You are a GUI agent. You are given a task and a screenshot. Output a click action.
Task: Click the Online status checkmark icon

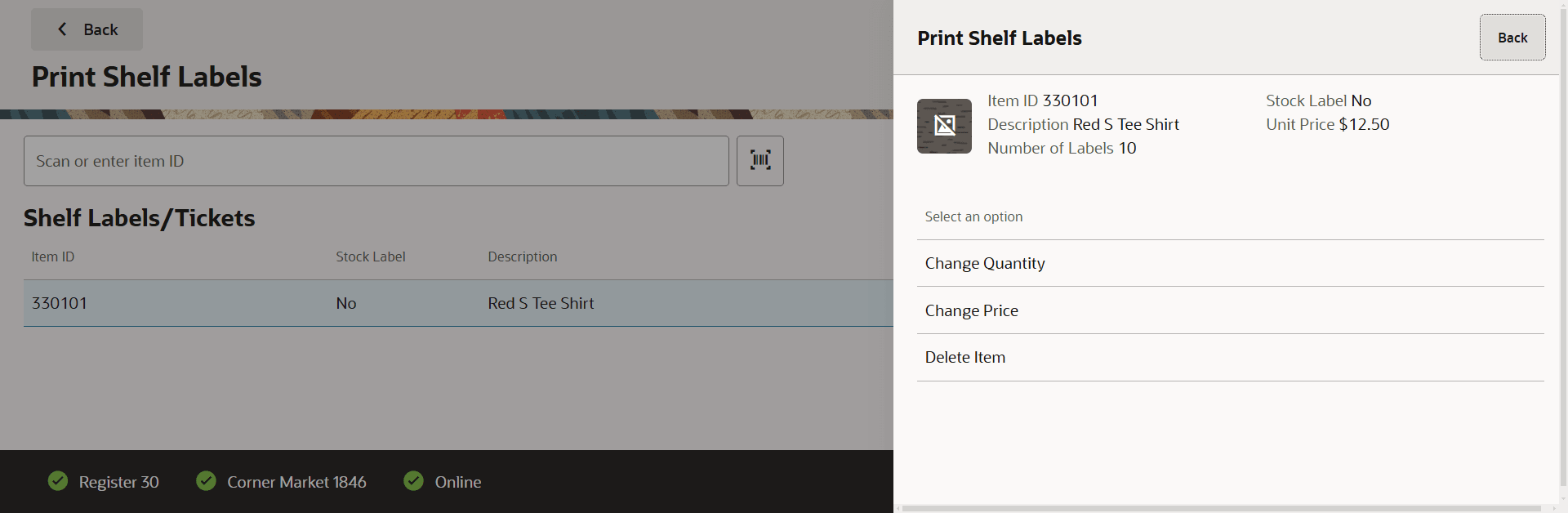coord(414,481)
